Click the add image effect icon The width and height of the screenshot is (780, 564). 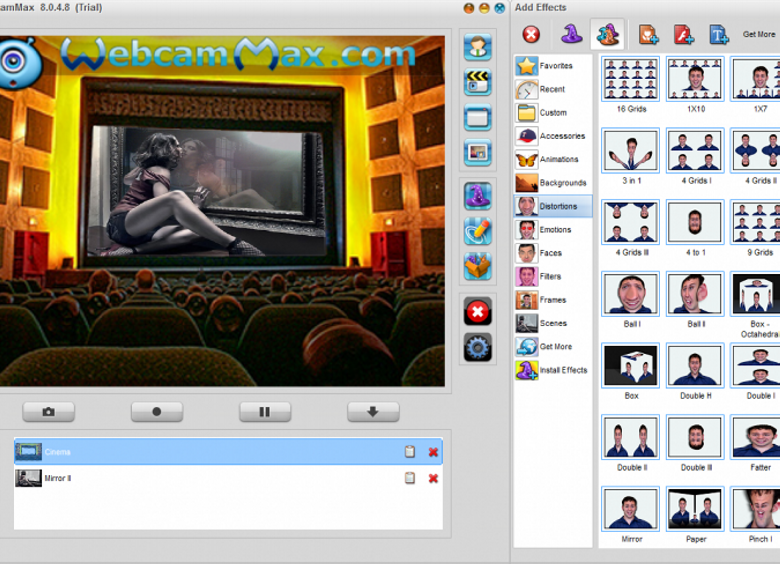(x=648, y=34)
